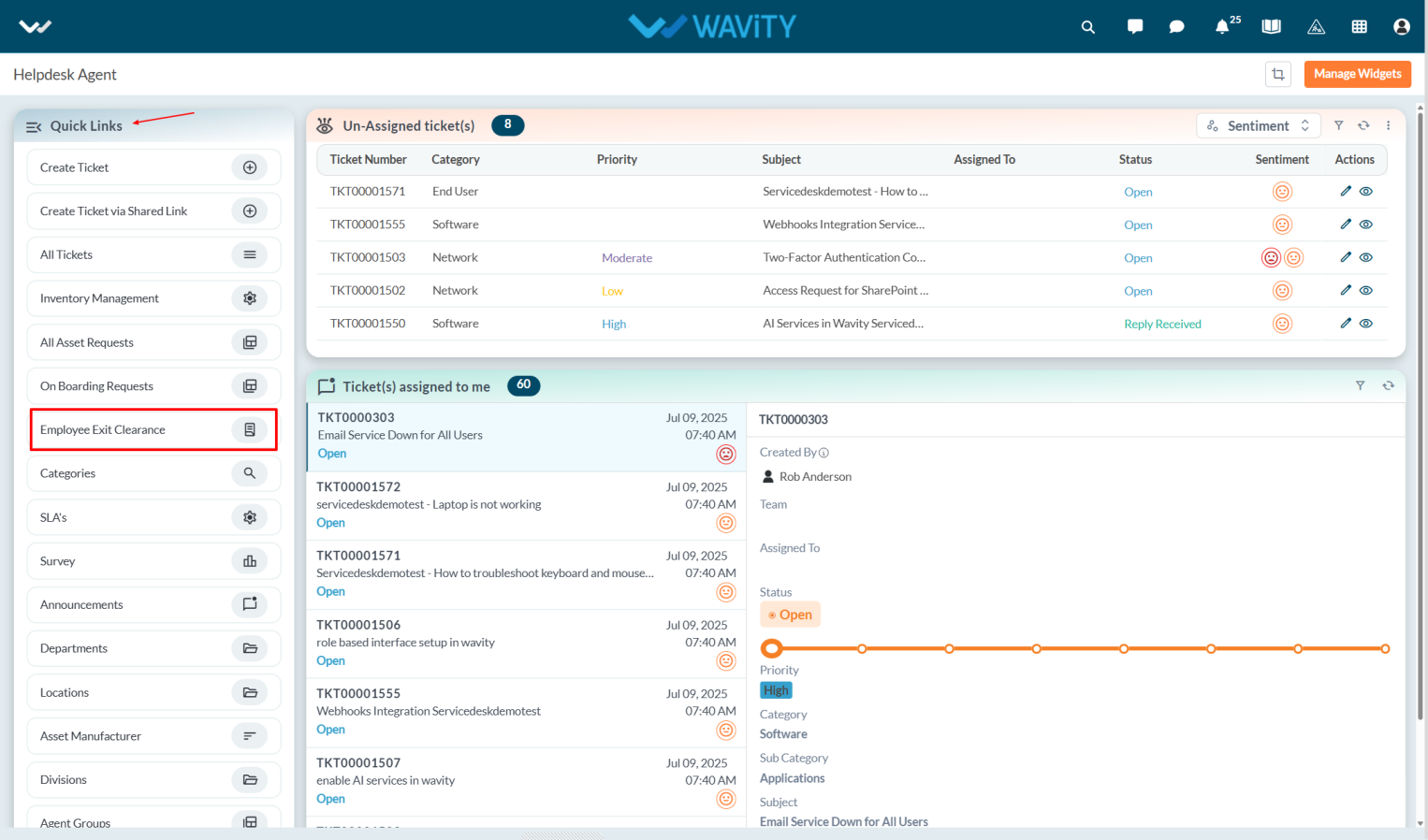This screenshot has width=1428, height=840.
Task: Click the crop layout icon beside Manage Widgets
Action: 1278,74
